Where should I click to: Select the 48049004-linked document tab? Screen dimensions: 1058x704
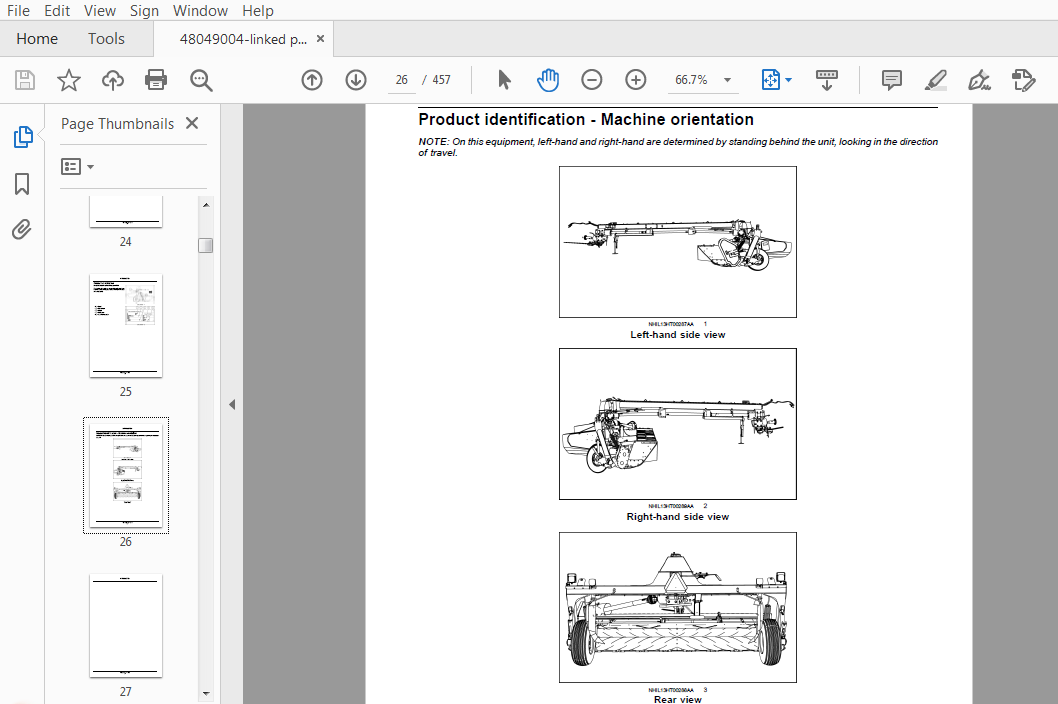243,39
